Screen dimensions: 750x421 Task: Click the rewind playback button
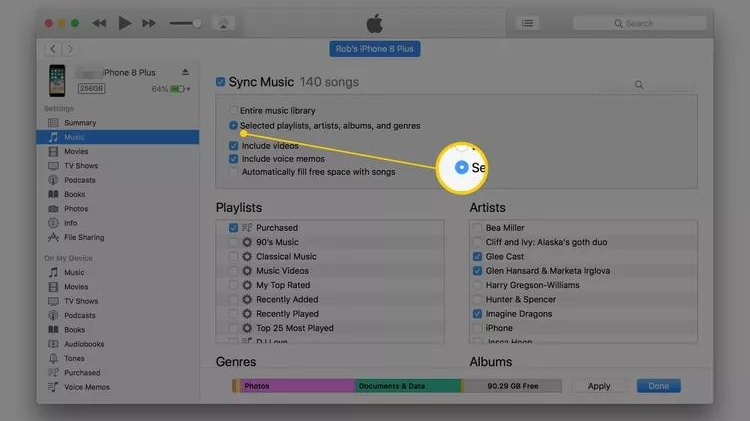click(x=99, y=23)
